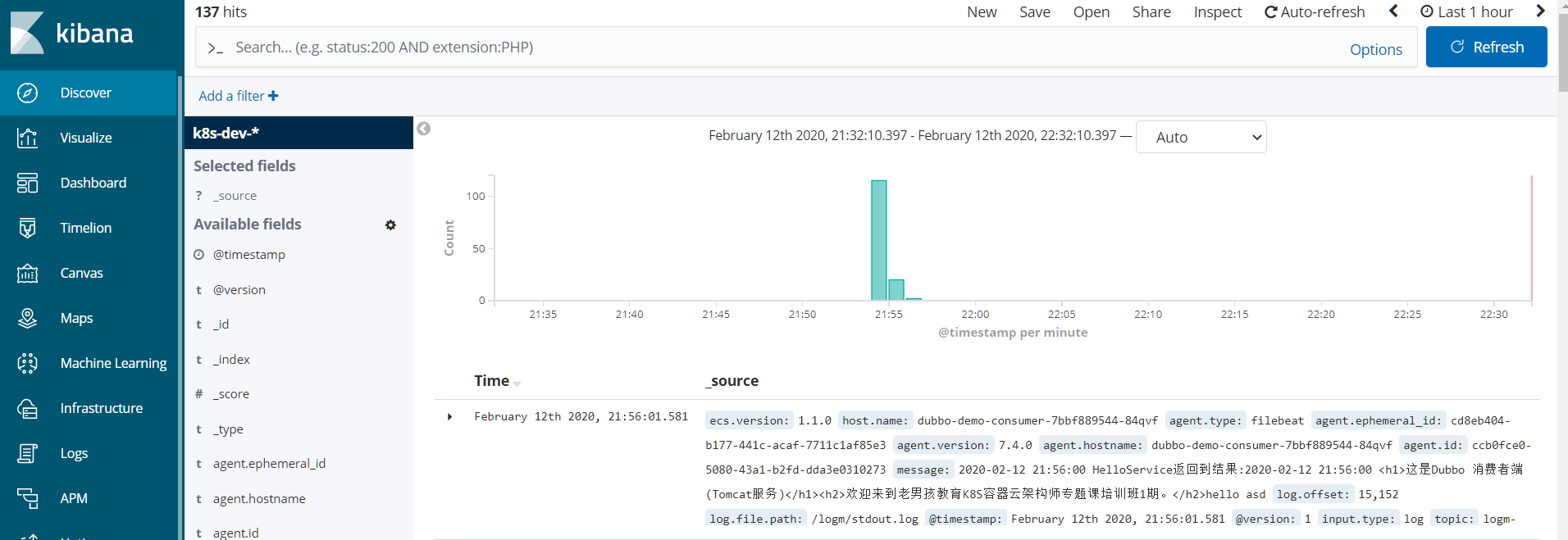Viewport: 1568px width, 540px height.
Task: Open the Share menu
Action: tap(1151, 11)
